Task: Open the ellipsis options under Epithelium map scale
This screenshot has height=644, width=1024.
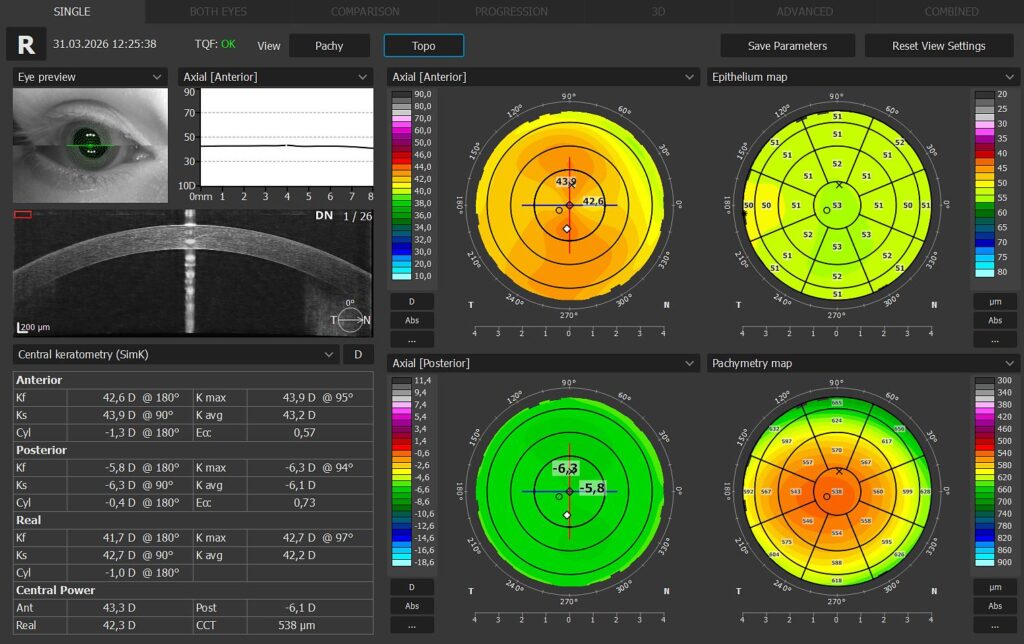Action: pos(995,339)
